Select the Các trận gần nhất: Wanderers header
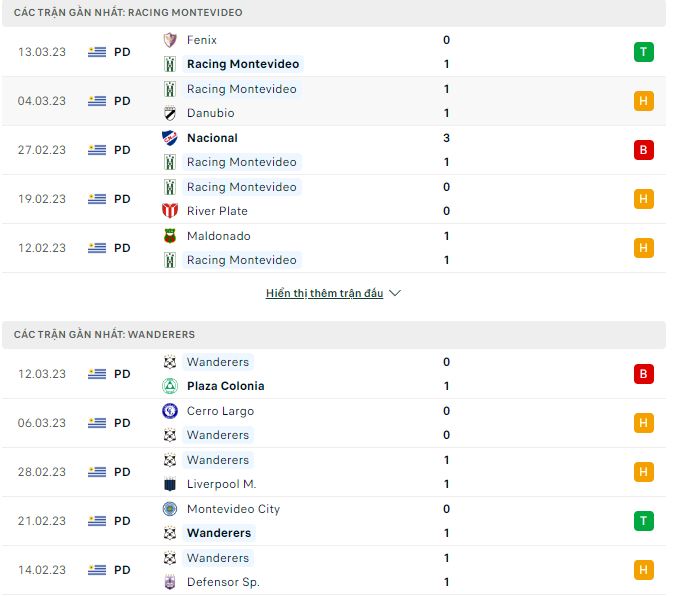 100,334
